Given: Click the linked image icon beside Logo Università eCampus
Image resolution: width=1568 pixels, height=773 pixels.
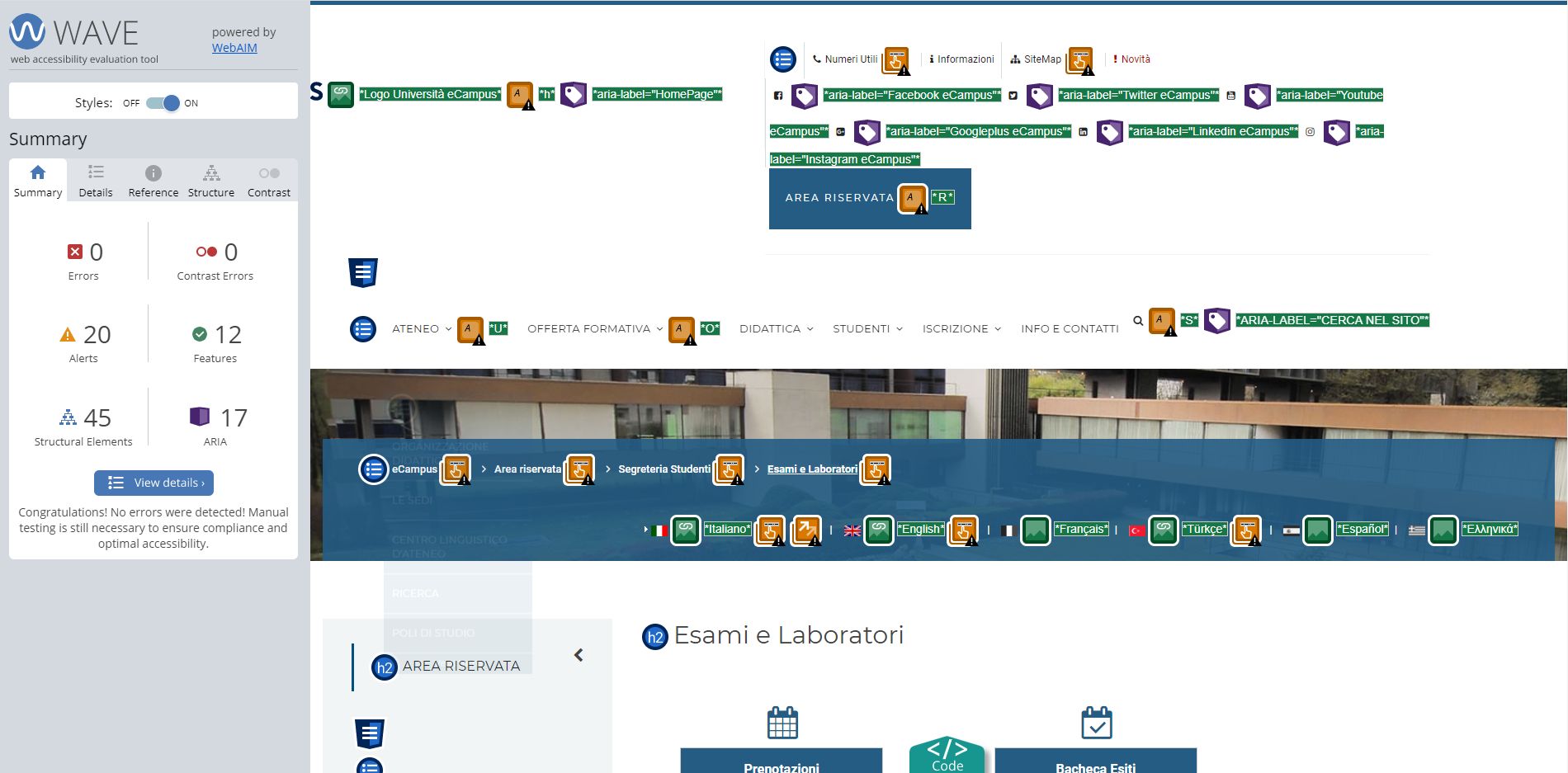Looking at the screenshot, I should [341, 95].
